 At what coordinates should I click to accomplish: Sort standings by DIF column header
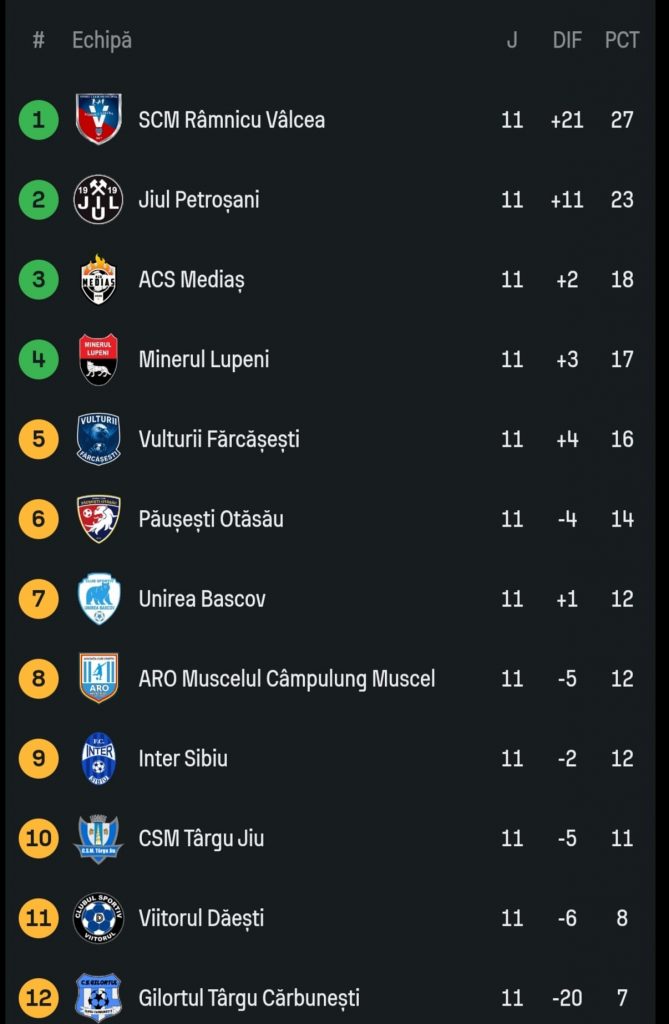click(x=566, y=40)
